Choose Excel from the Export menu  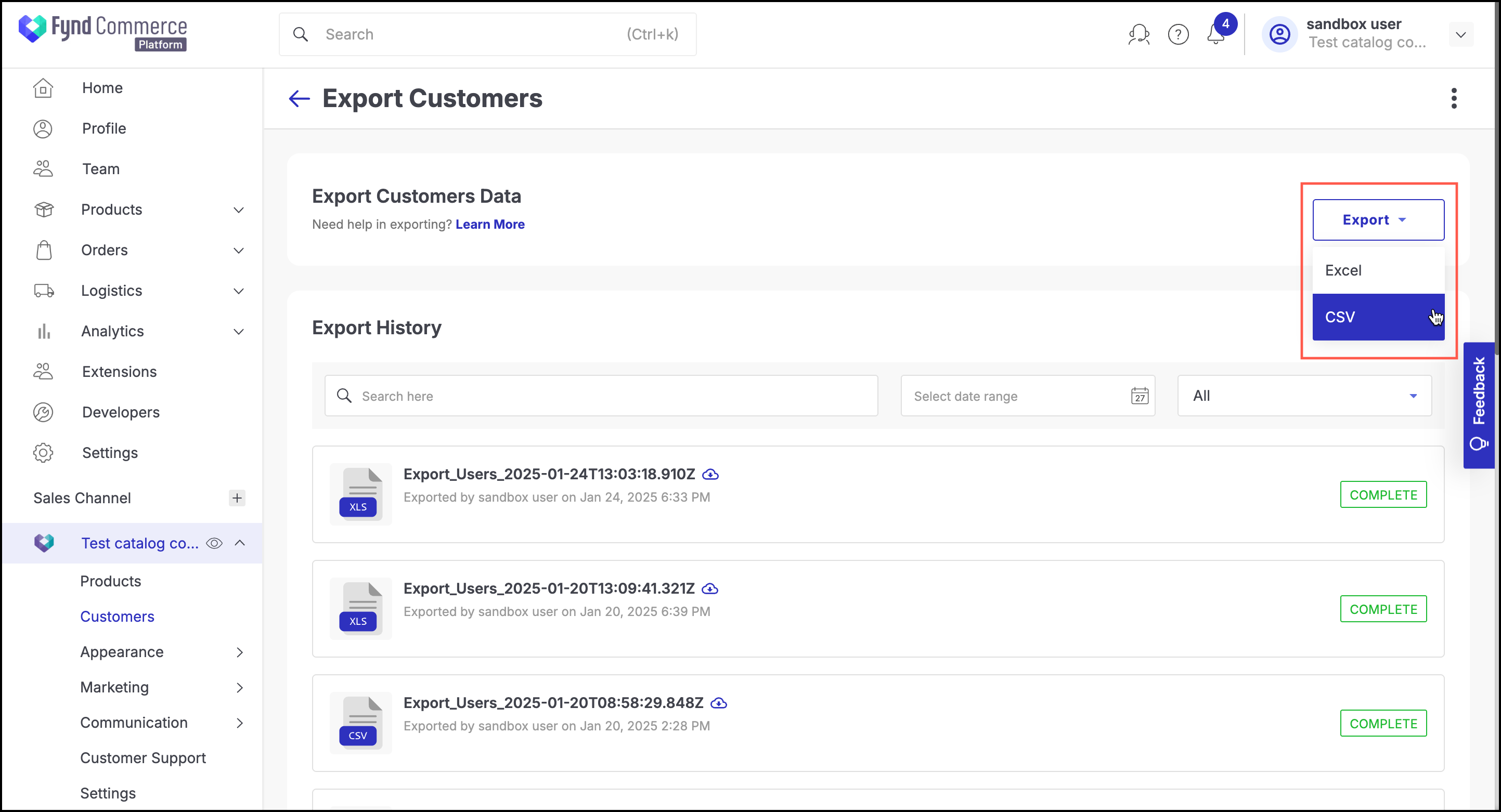coord(1378,270)
